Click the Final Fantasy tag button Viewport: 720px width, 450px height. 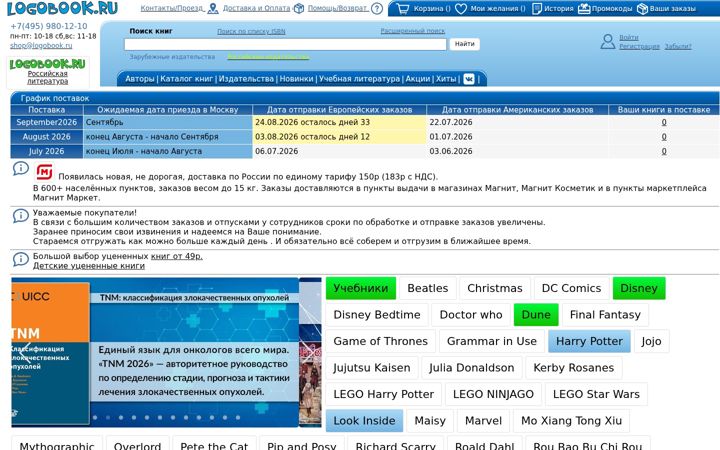click(x=605, y=315)
